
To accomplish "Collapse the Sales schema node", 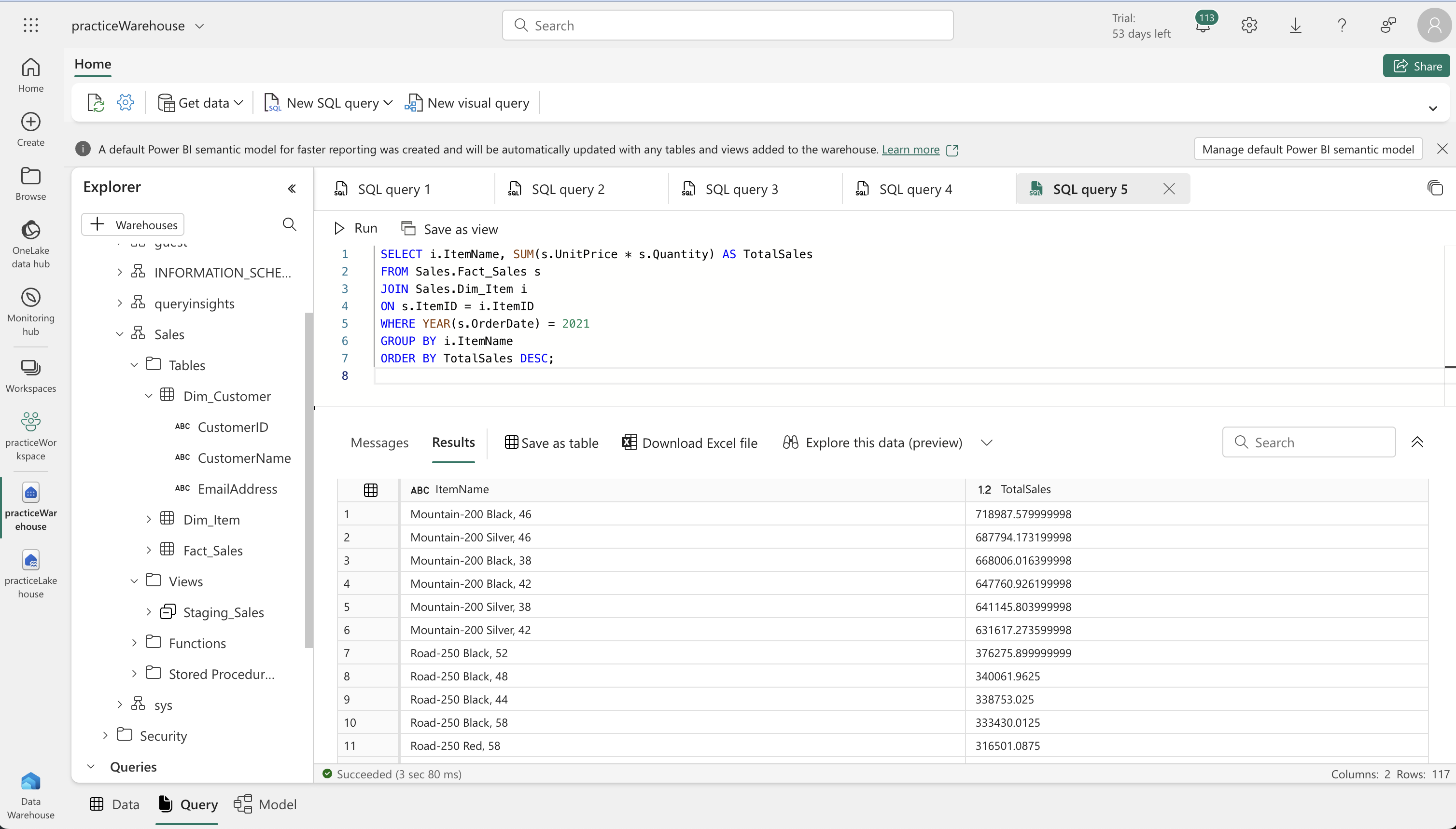I will click(x=120, y=334).
